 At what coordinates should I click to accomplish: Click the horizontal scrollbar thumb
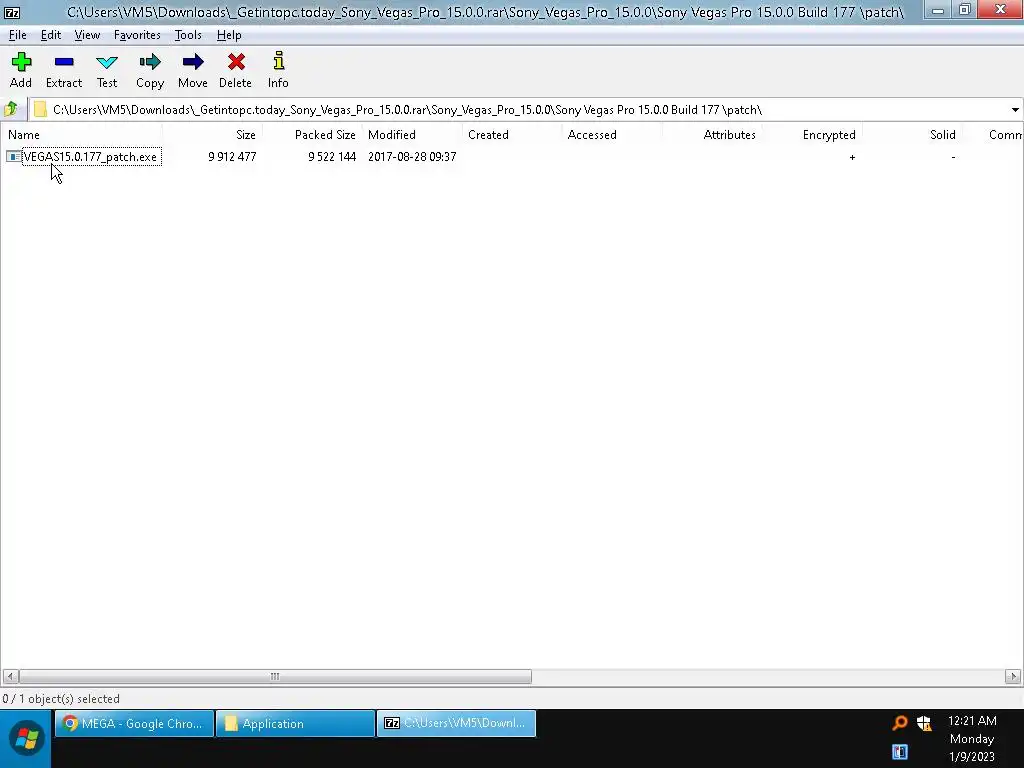click(x=275, y=677)
